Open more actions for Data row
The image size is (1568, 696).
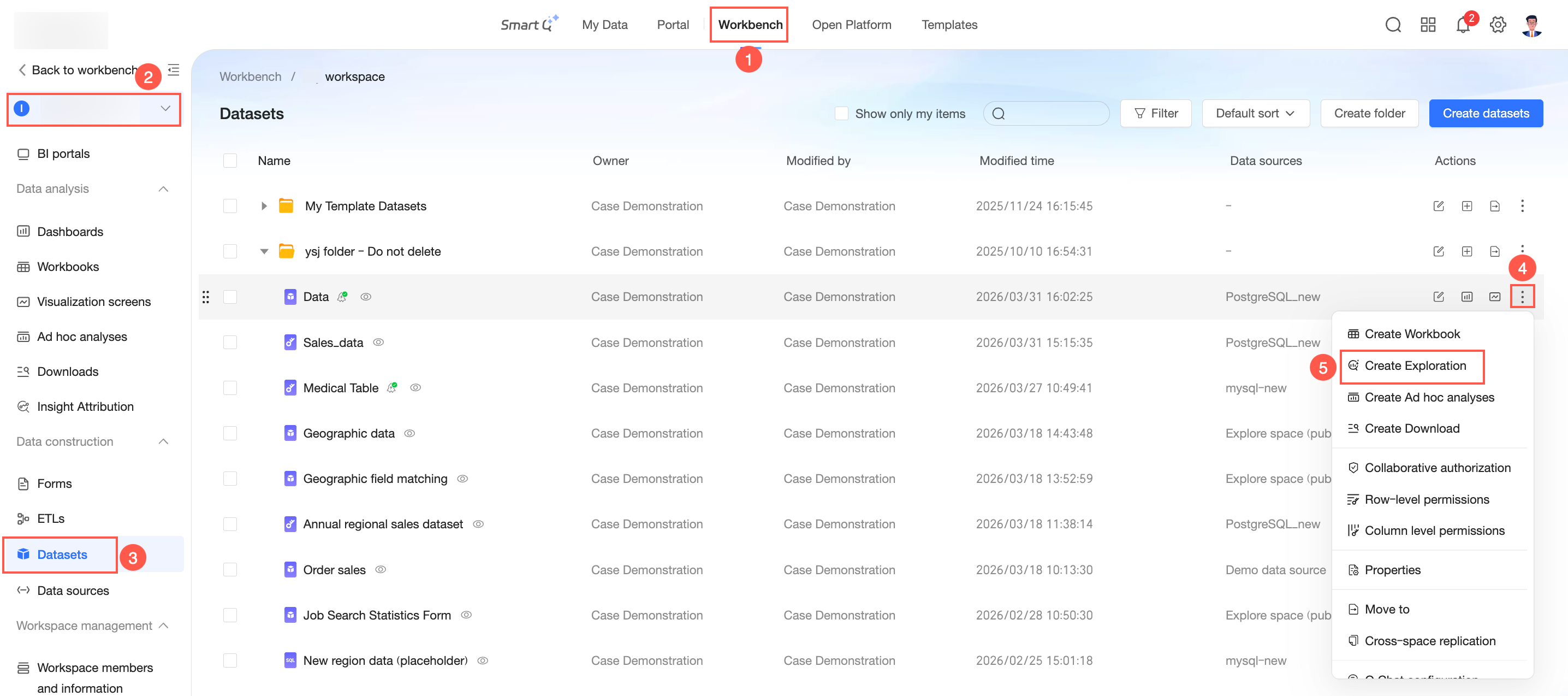tap(1522, 297)
